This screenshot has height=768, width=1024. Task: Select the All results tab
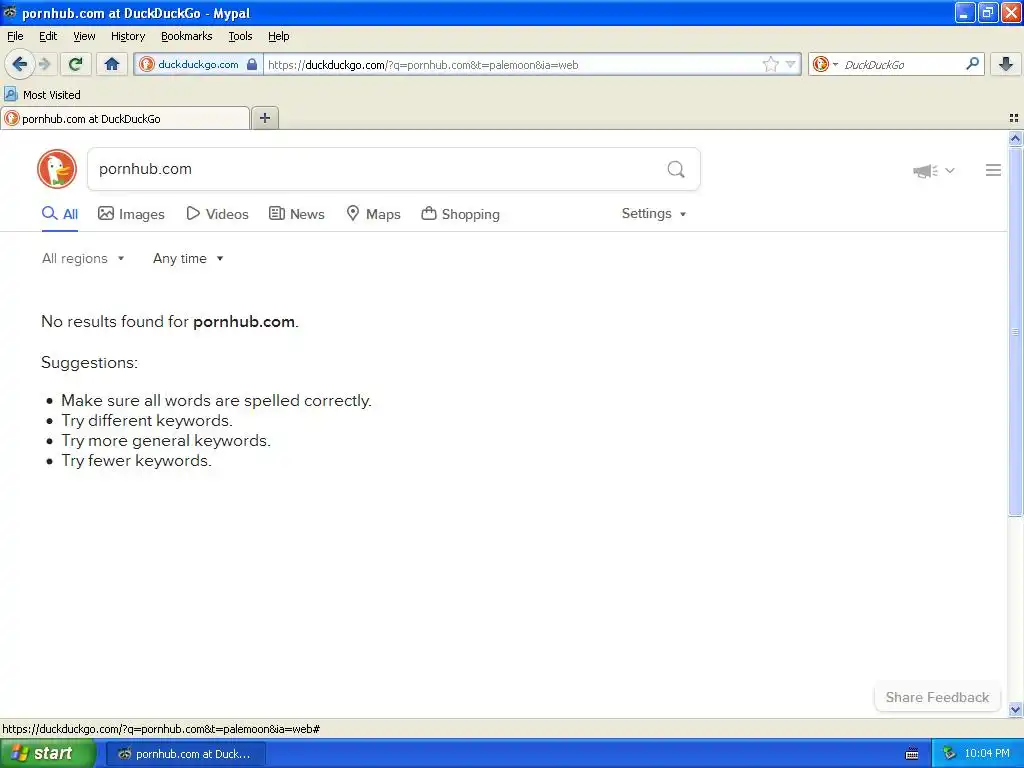tap(59, 214)
